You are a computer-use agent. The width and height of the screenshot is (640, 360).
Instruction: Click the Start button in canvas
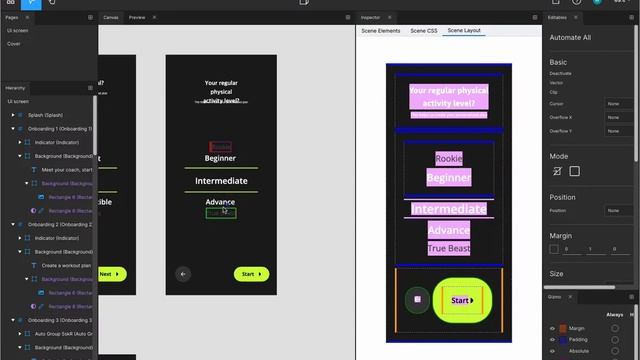pos(251,274)
